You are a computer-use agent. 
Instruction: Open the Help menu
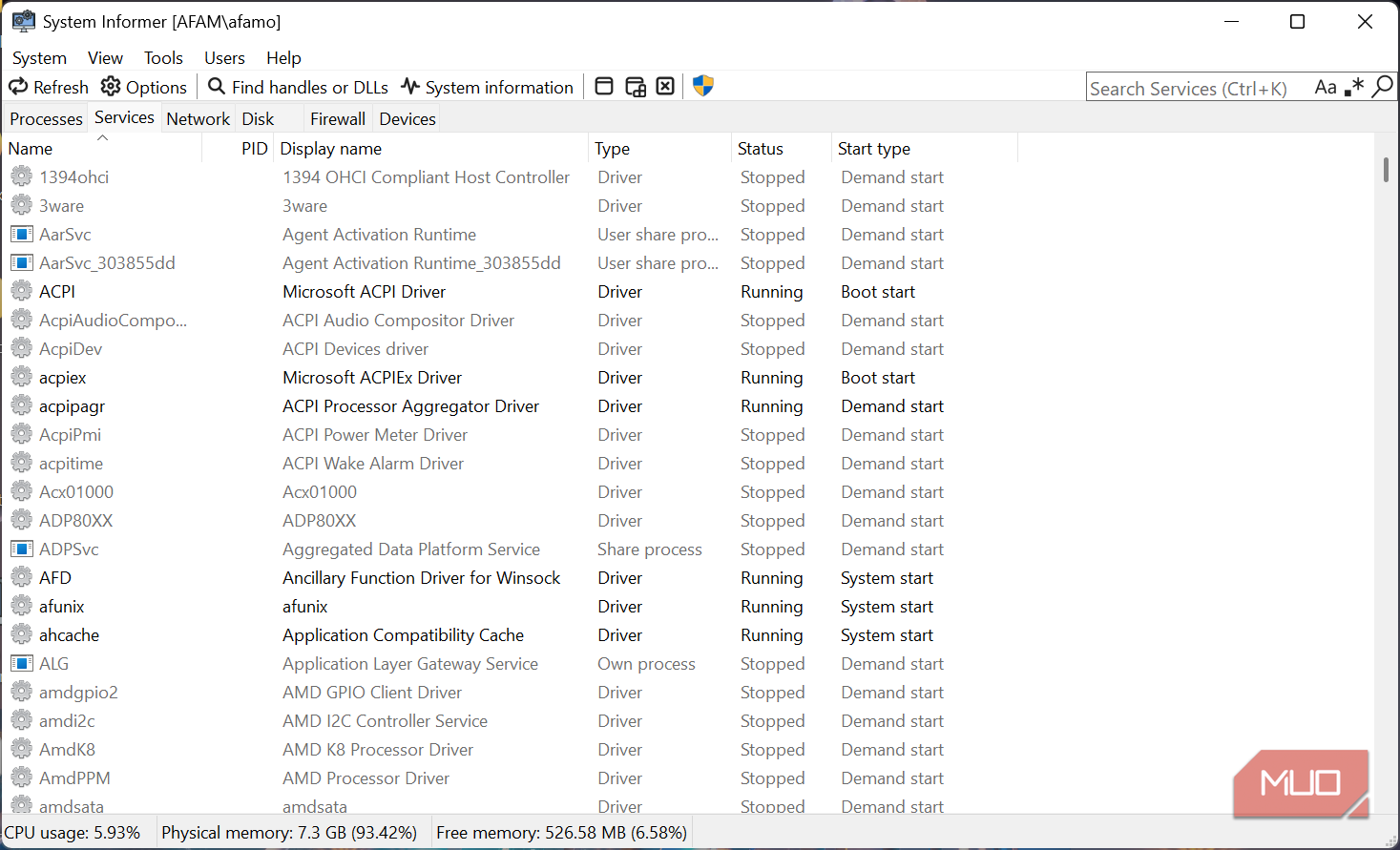pyautogui.click(x=283, y=58)
